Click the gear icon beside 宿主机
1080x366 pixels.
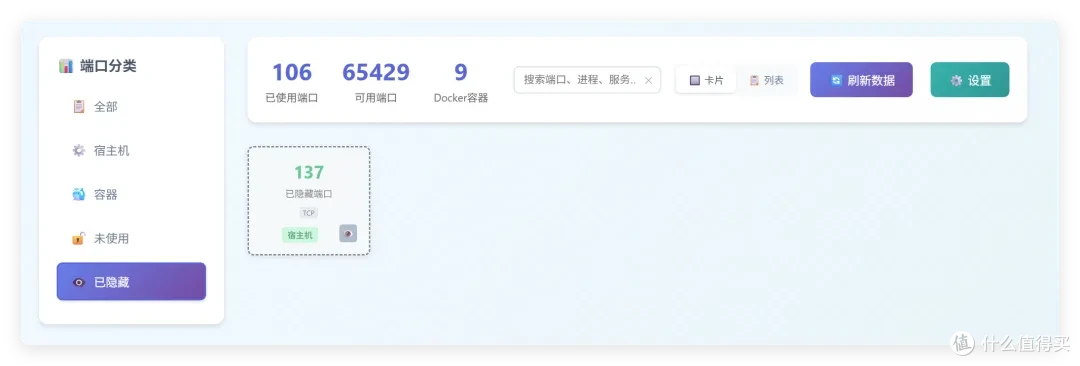pyautogui.click(x=79, y=150)
